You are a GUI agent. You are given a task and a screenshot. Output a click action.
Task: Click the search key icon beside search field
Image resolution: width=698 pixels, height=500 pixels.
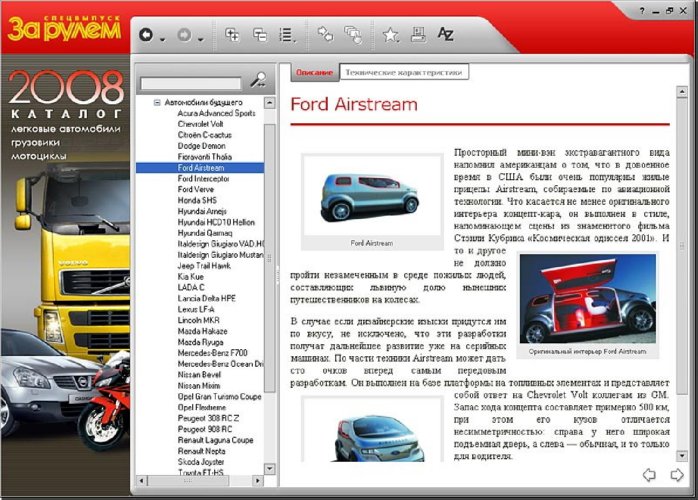click(x=258, y=81)
